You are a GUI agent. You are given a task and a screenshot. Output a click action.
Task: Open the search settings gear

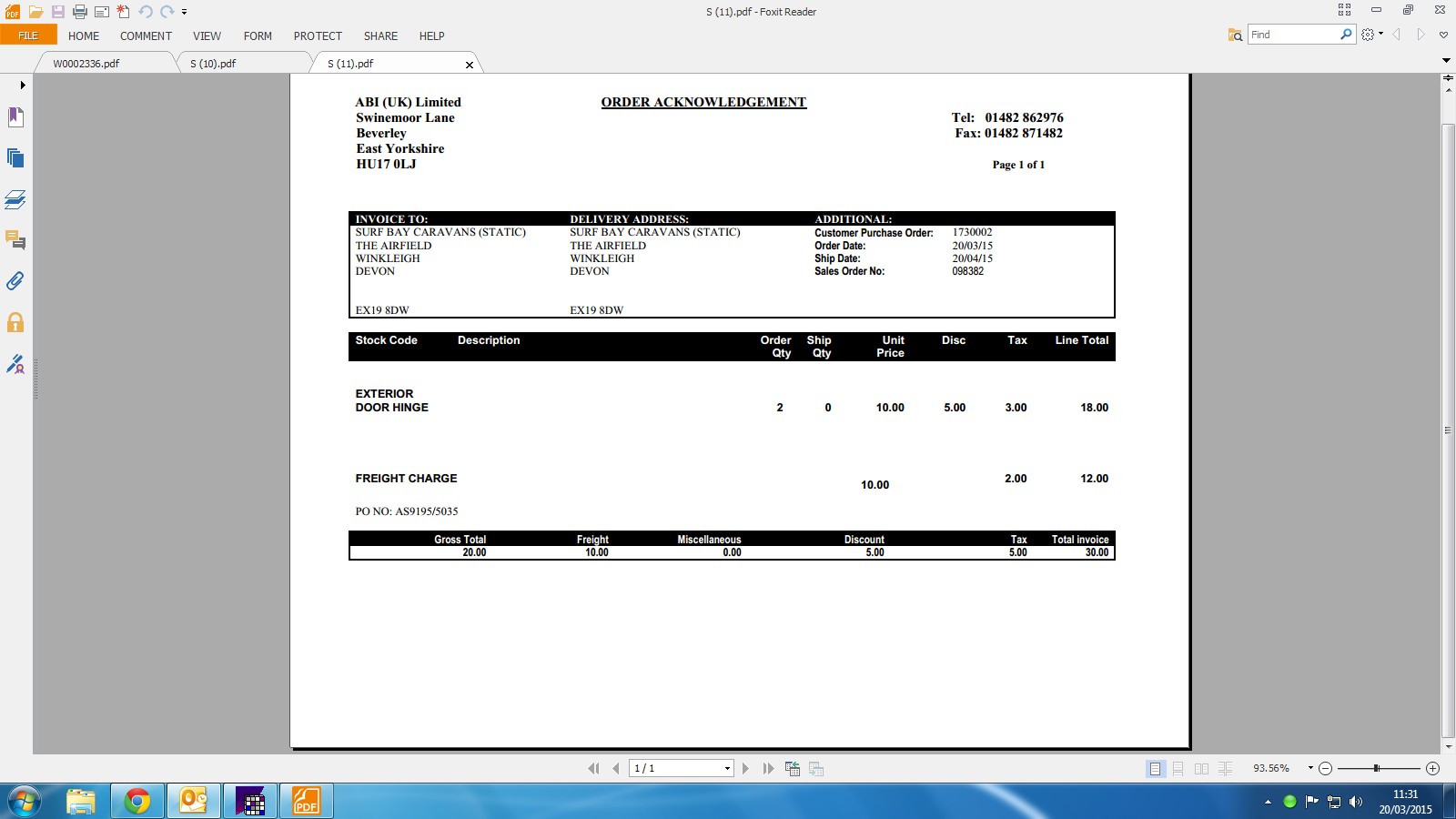tap(1368, 35)
